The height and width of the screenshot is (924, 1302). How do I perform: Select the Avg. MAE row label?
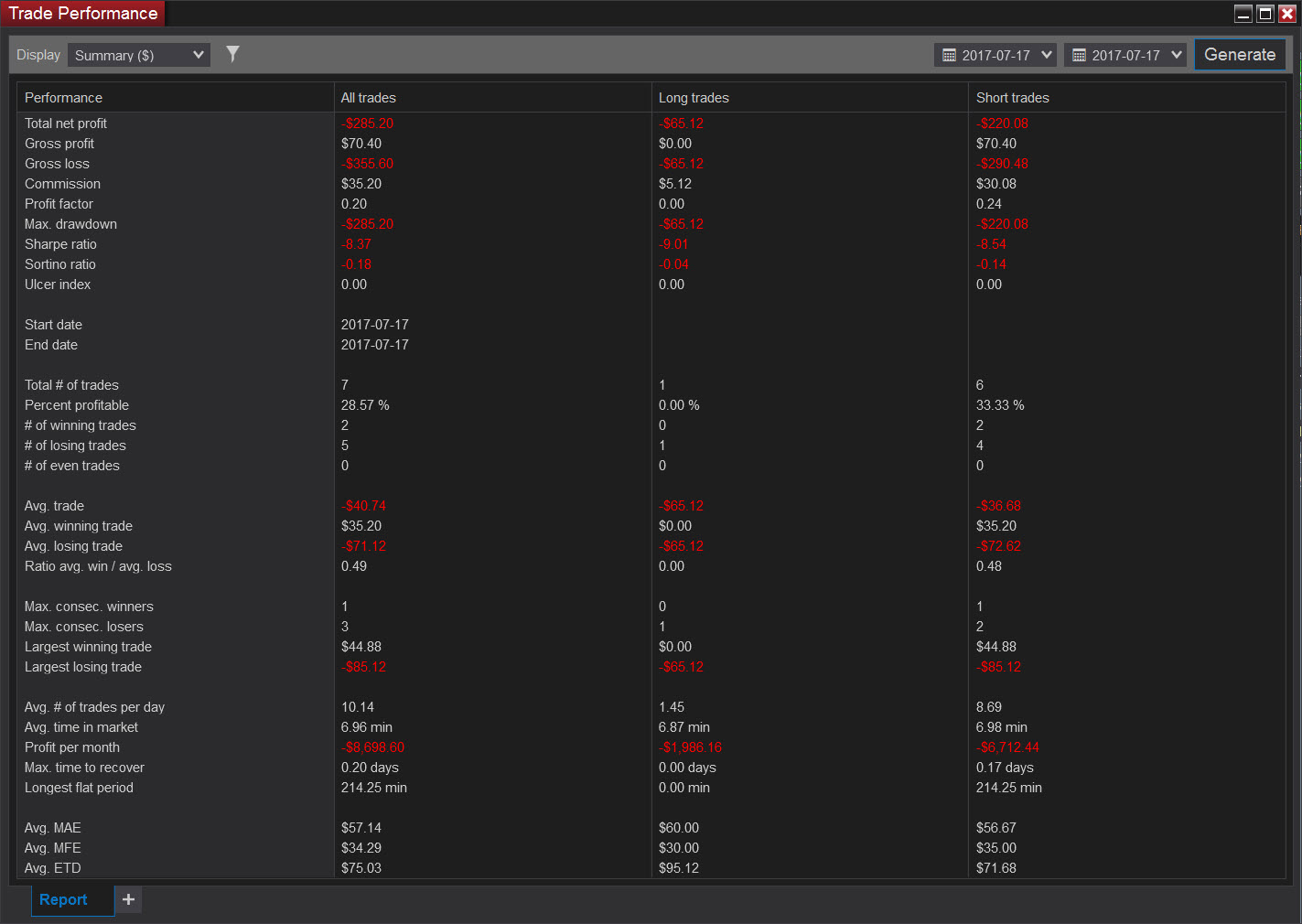[x=53, y=828]
